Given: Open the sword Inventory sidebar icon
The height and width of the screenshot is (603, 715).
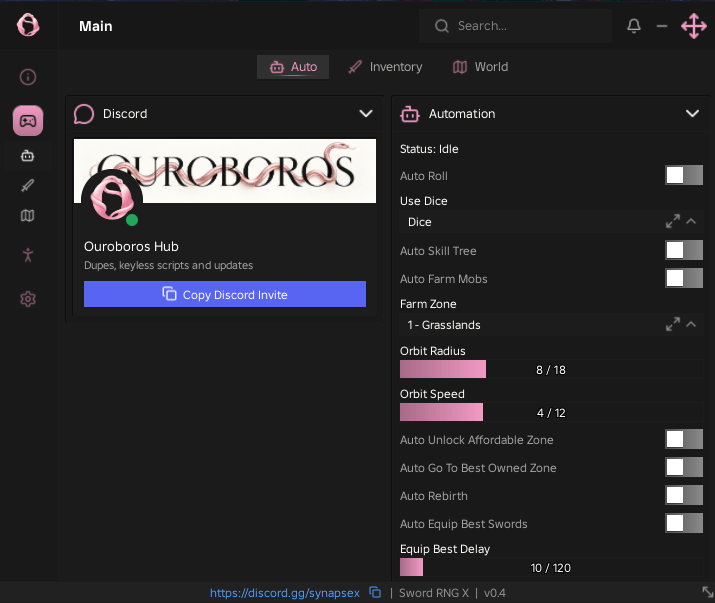Looking at the screenshot, I should pyautogui.click(x=27, y=186).
